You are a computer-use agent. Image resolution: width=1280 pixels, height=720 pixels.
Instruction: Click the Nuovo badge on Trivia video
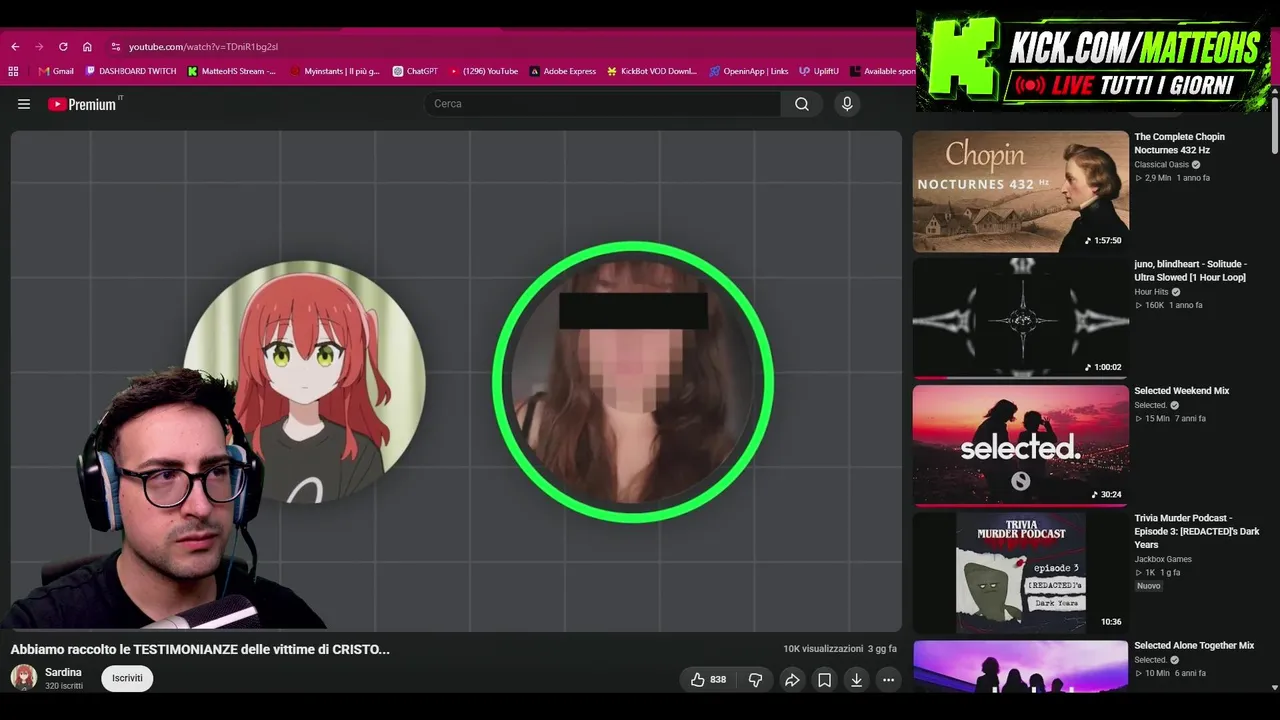pos(1149,586)
